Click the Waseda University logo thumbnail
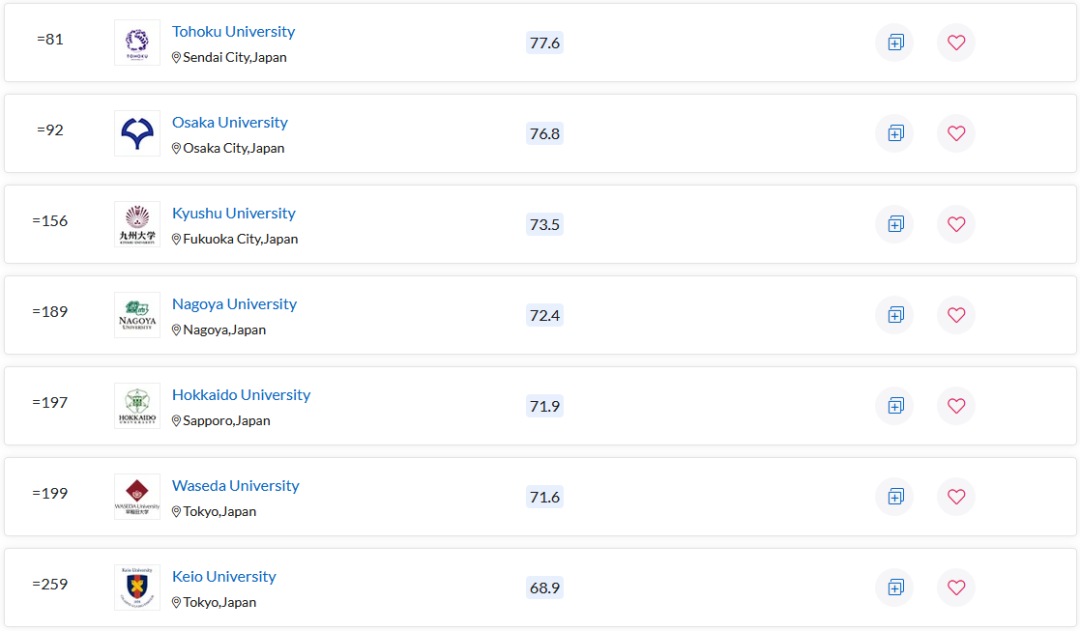 (137, 497)
